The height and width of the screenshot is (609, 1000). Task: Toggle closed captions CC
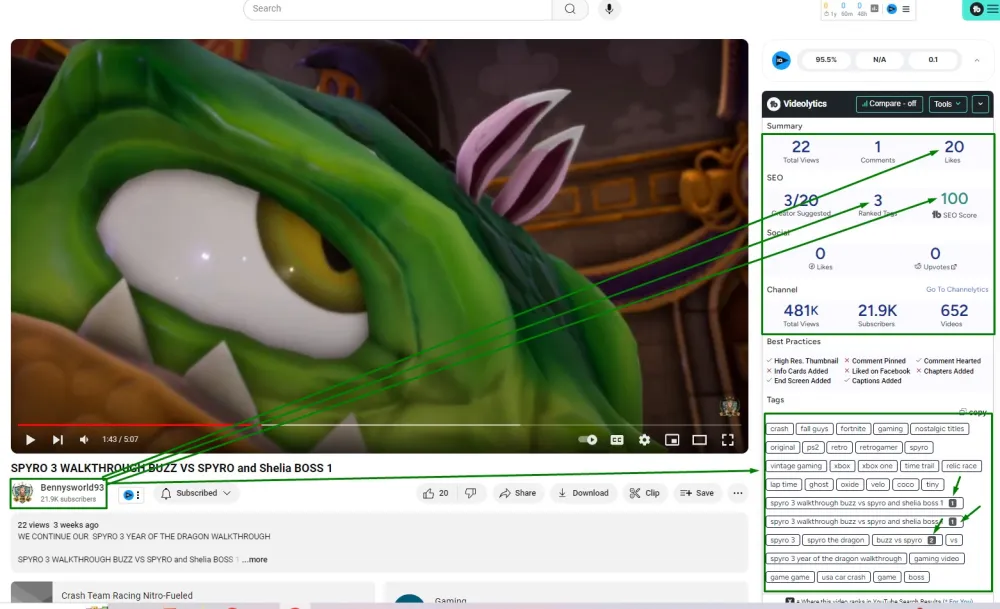(617, 439)
